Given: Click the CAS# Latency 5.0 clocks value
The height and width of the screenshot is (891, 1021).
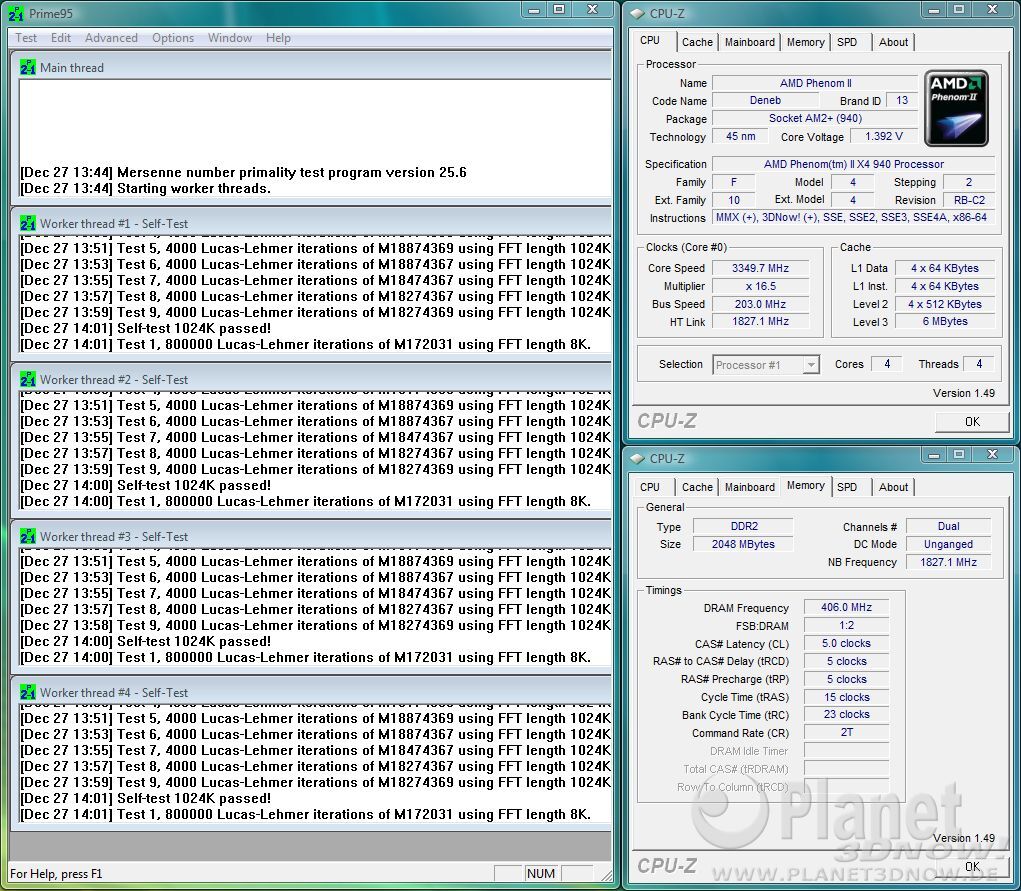Looking at the screenshot, I should tap(846, 643).
